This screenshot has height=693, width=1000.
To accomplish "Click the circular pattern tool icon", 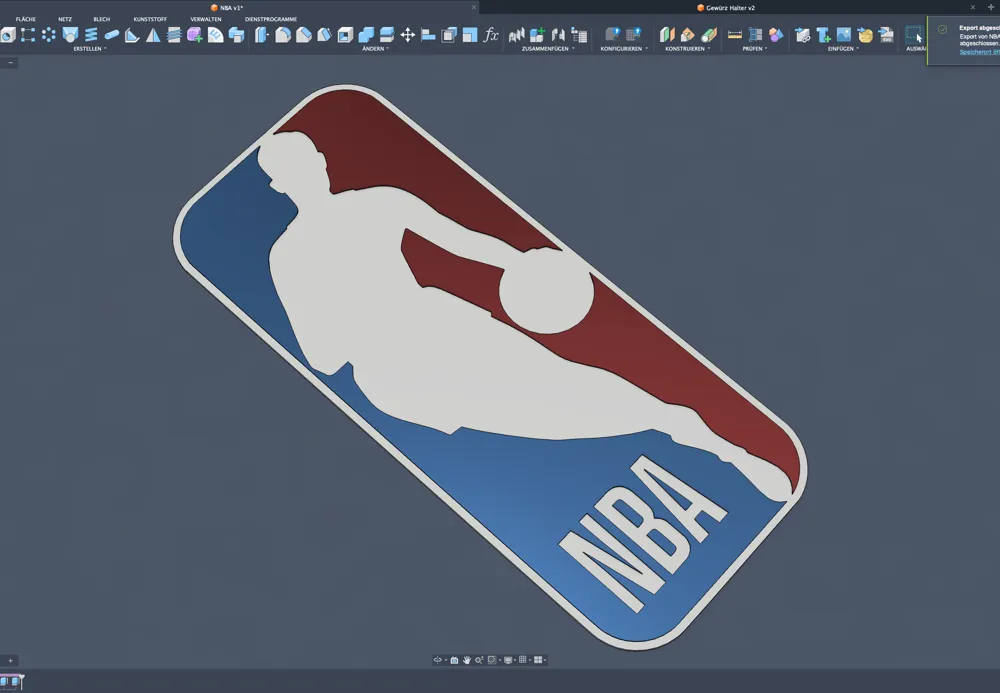I will click(x=48, y=34).
